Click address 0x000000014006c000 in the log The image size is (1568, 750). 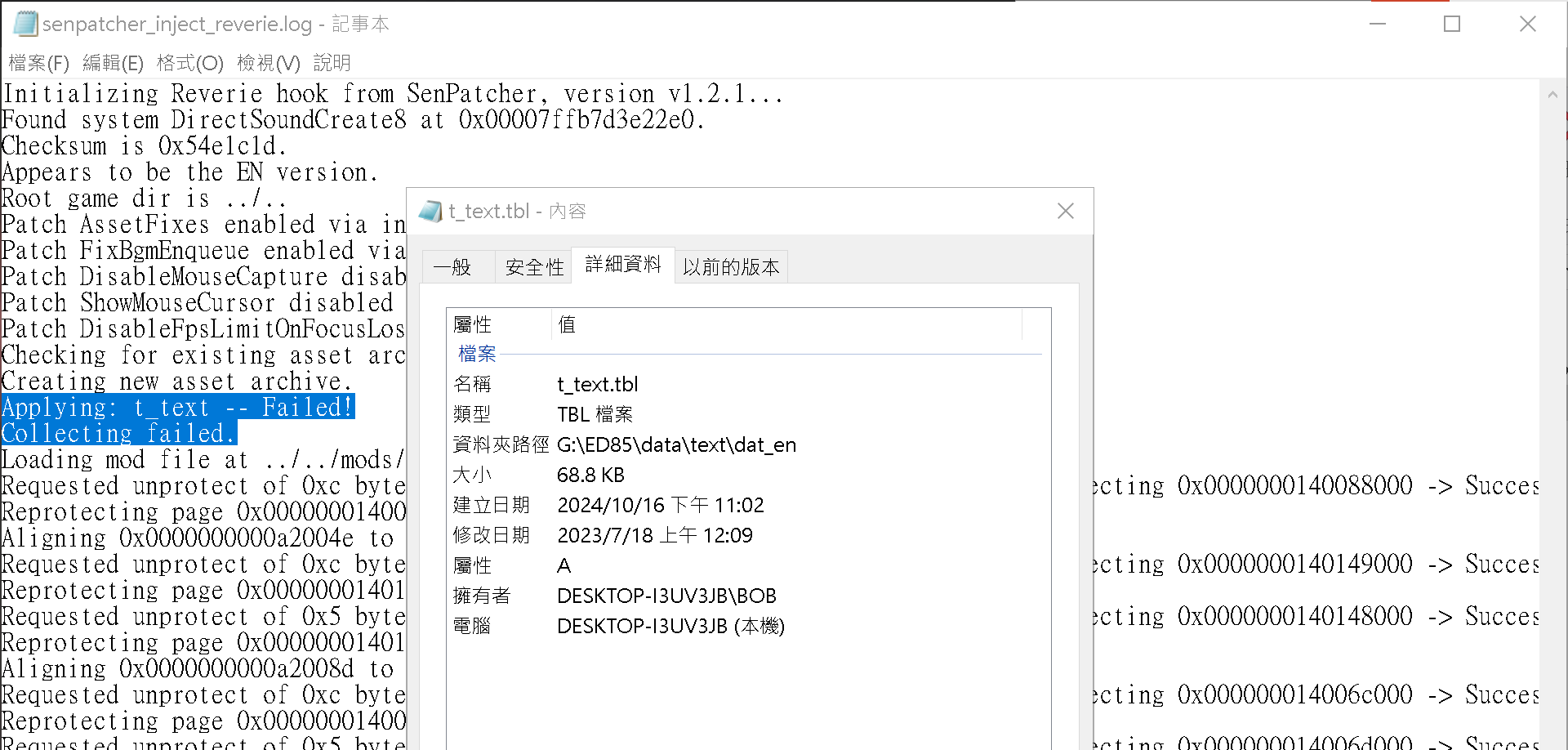coord(1295,694)
